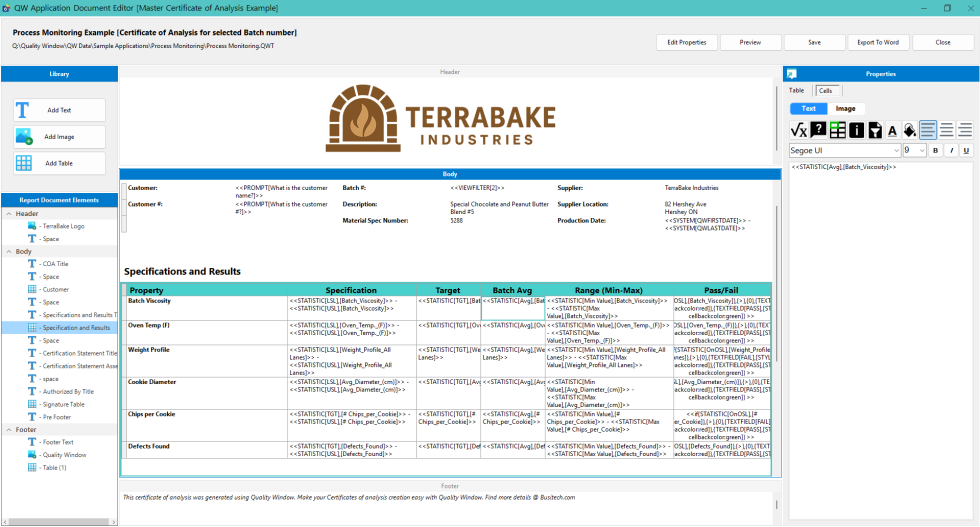Click the Properties panel header icon
Screen dimensions: 980x527
point(791,74)
